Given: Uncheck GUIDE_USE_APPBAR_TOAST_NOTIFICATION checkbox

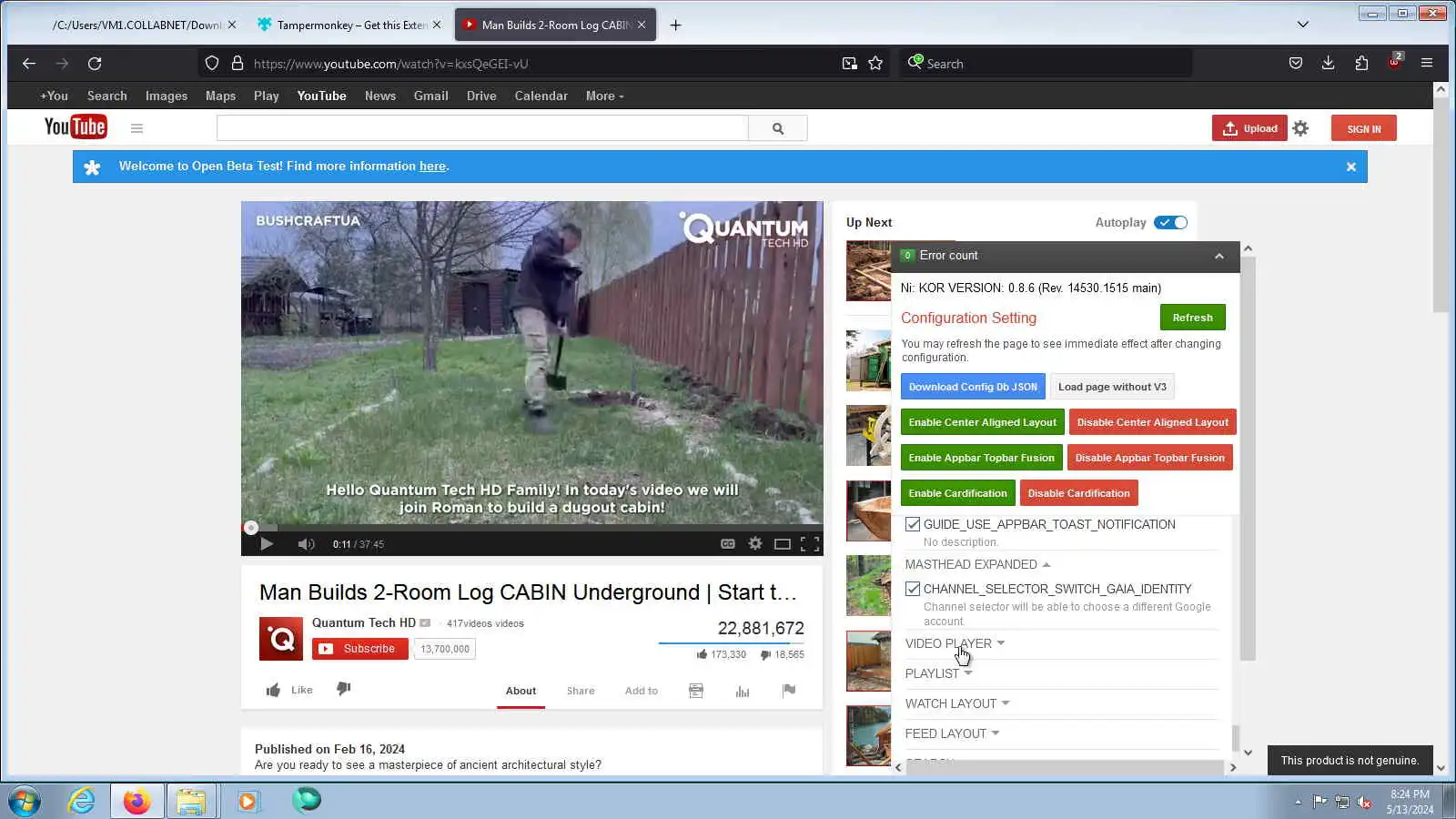Looking at the screenshot, I should [913, 524].
